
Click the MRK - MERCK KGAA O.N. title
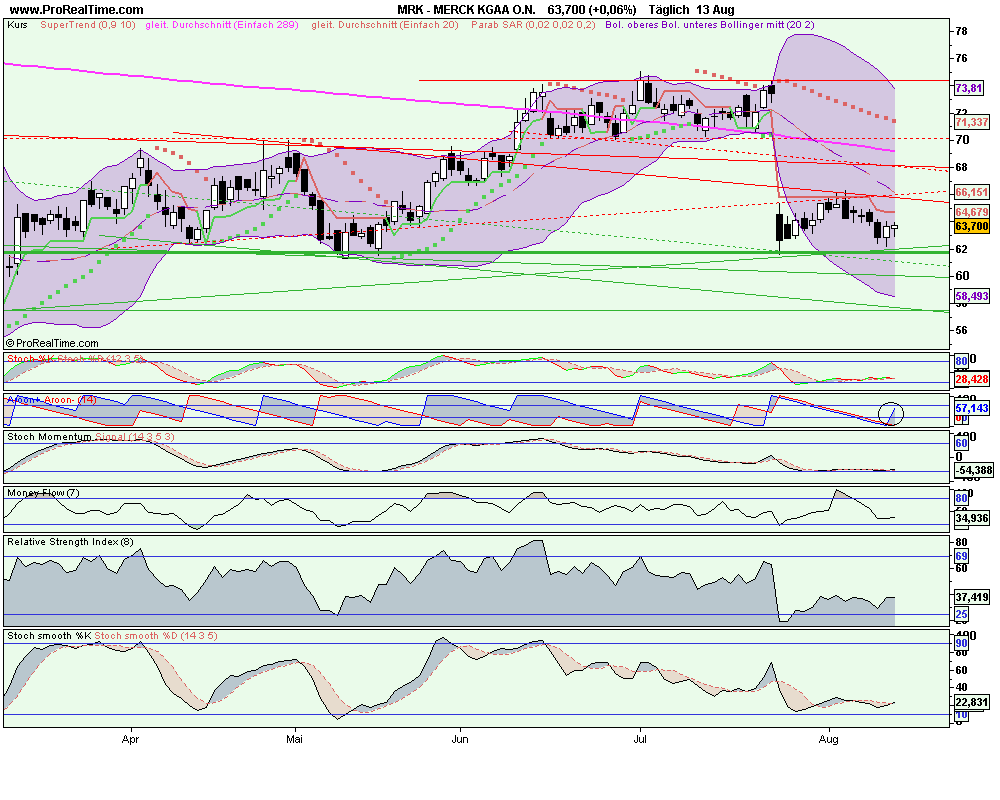[466, 10]
